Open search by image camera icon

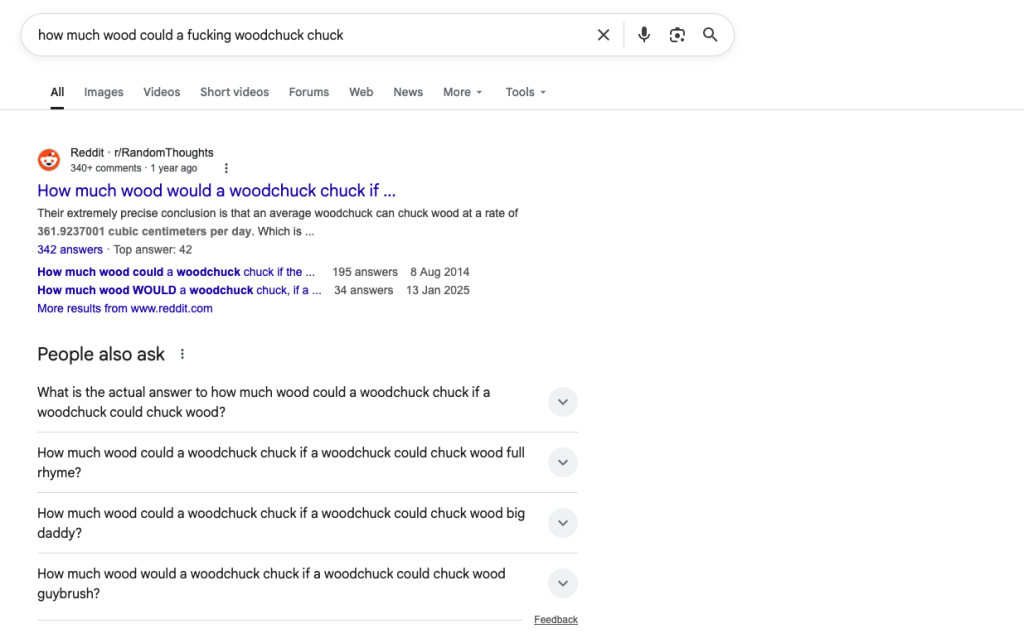(x=677, y=35)
